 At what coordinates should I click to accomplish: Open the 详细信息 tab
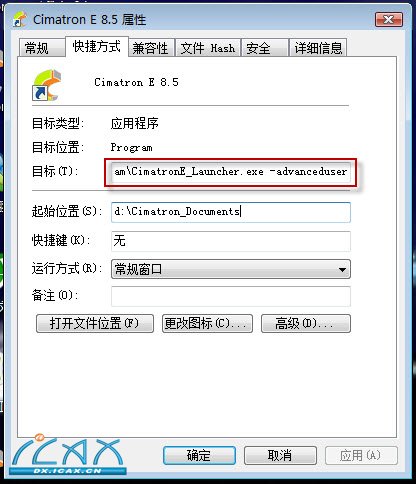(318, 48)
